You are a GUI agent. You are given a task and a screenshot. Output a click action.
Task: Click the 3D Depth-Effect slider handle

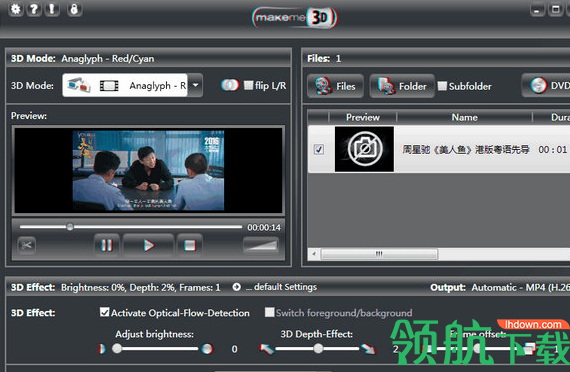[x=318, y=349]
